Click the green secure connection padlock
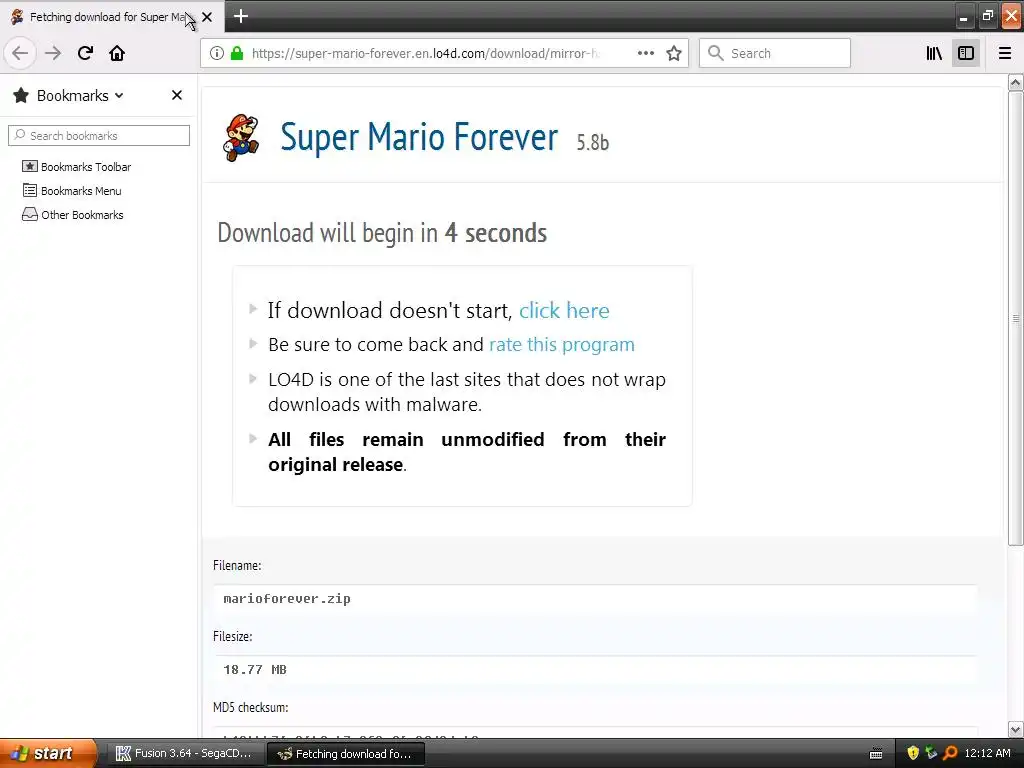This screenshot has width=1024, height=768. [237, 53]
